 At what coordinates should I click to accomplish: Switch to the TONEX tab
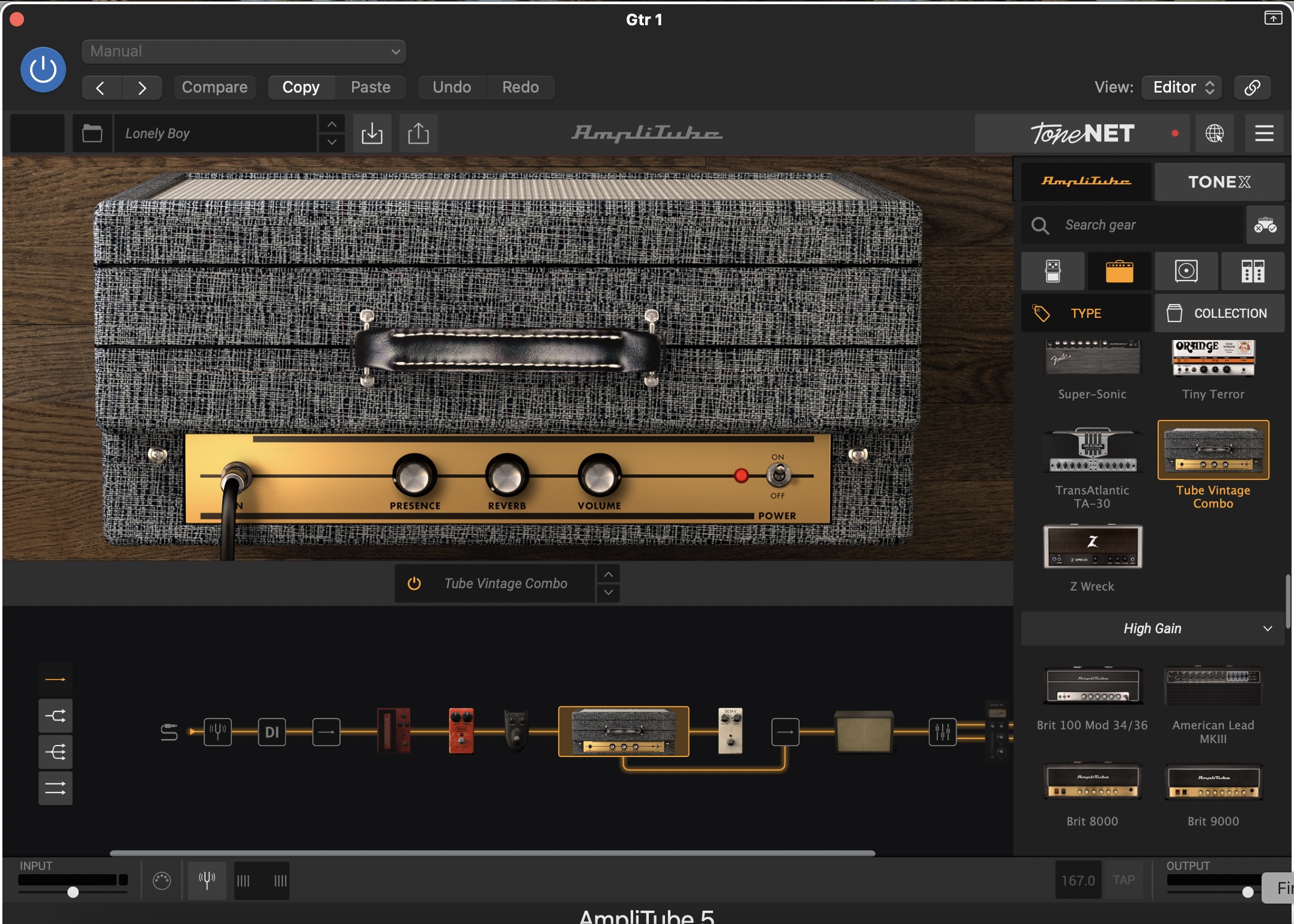[x=1219, y=181]
